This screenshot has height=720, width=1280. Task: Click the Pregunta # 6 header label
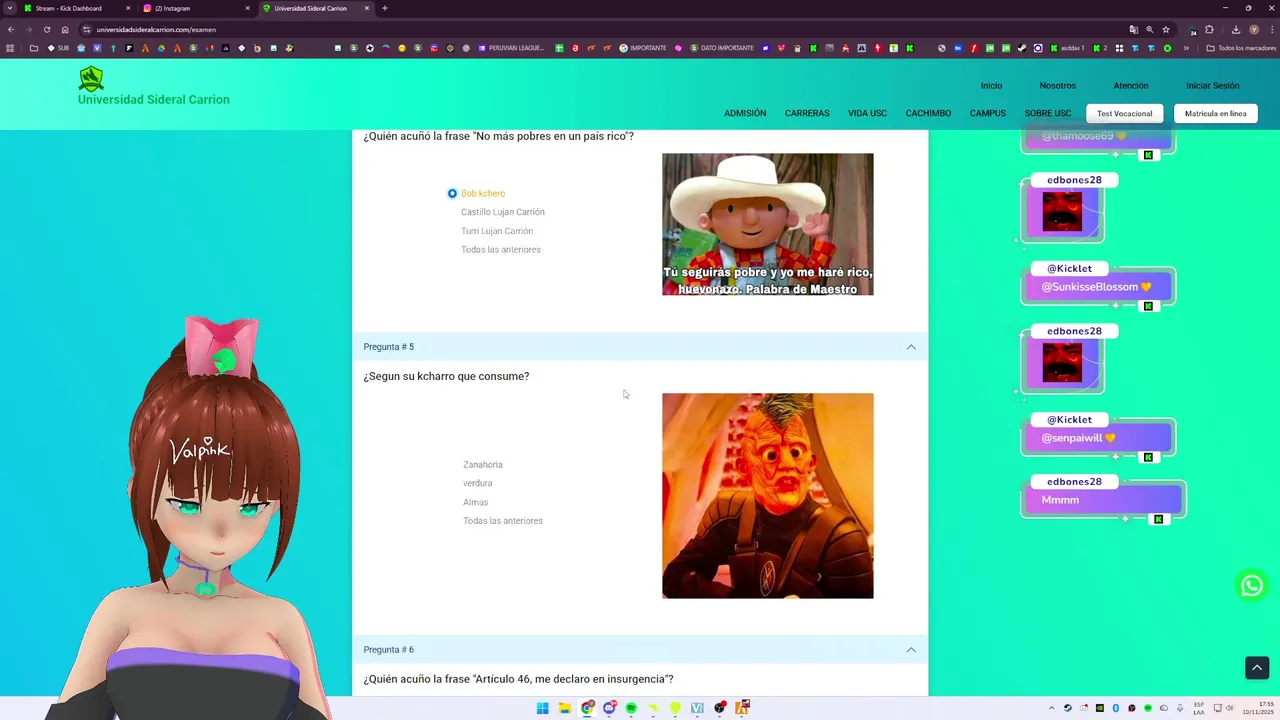388,650
